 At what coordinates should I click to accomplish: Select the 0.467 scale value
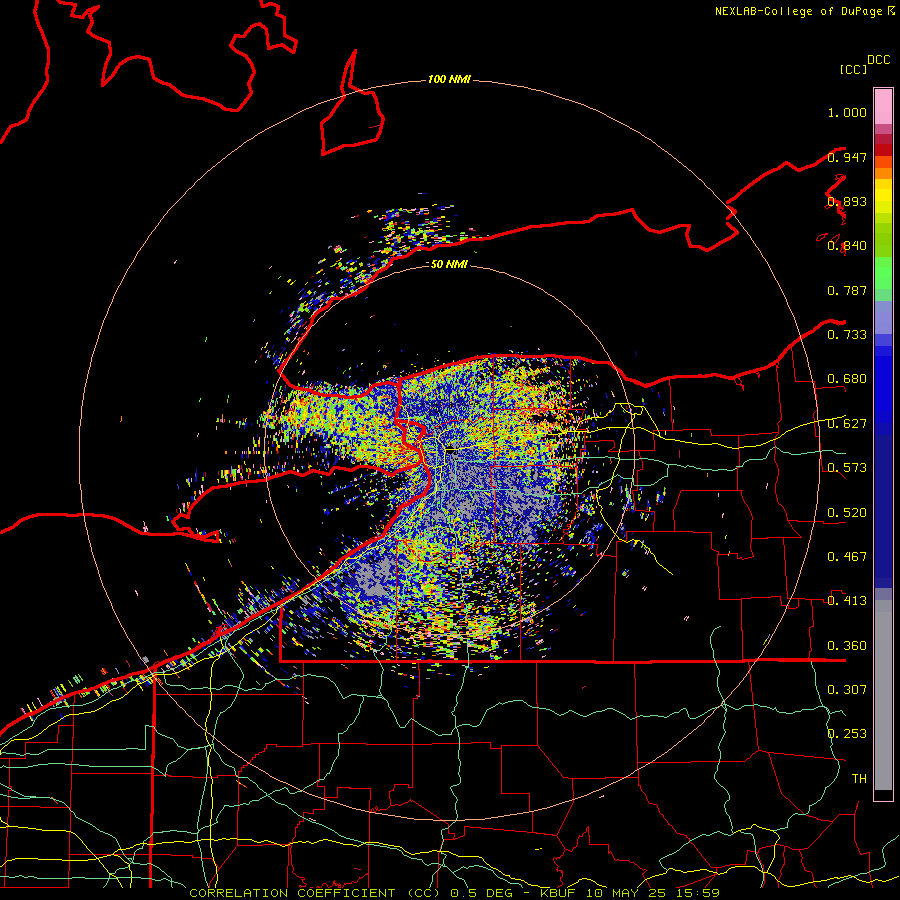[847, 556]
